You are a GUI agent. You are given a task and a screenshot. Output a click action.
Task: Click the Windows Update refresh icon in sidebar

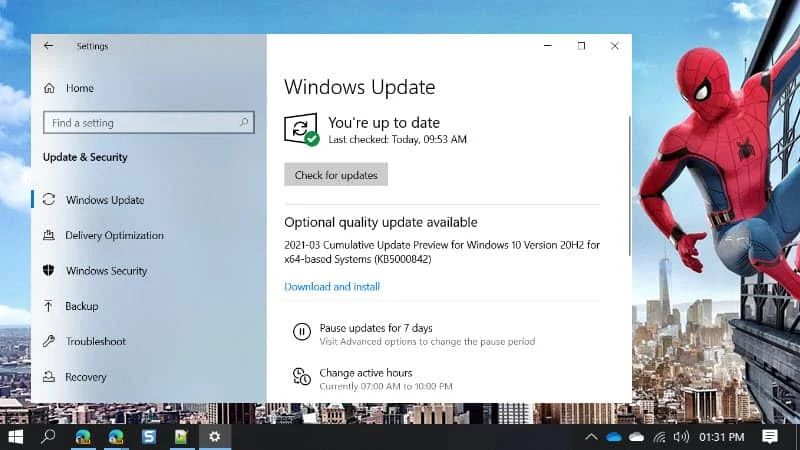pos(49,199)
